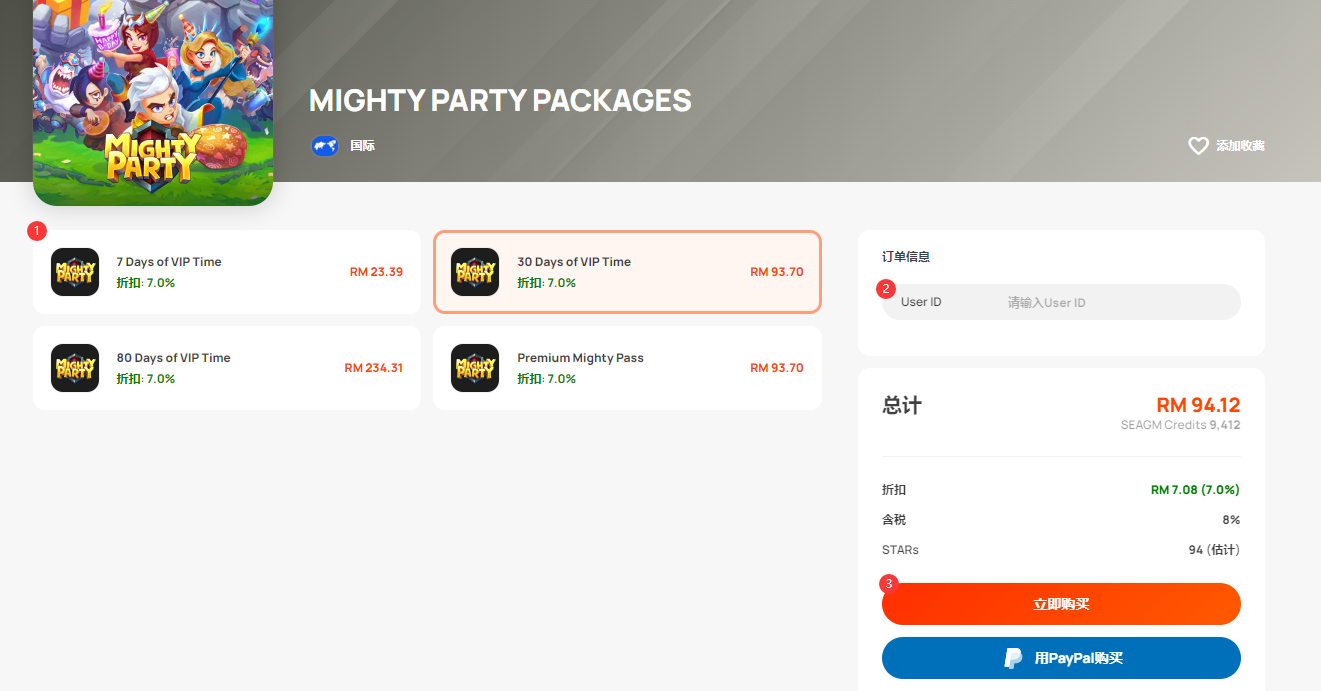Open the Mighty Party game cover image
The image size is (1321, 691).
(153, 95)
